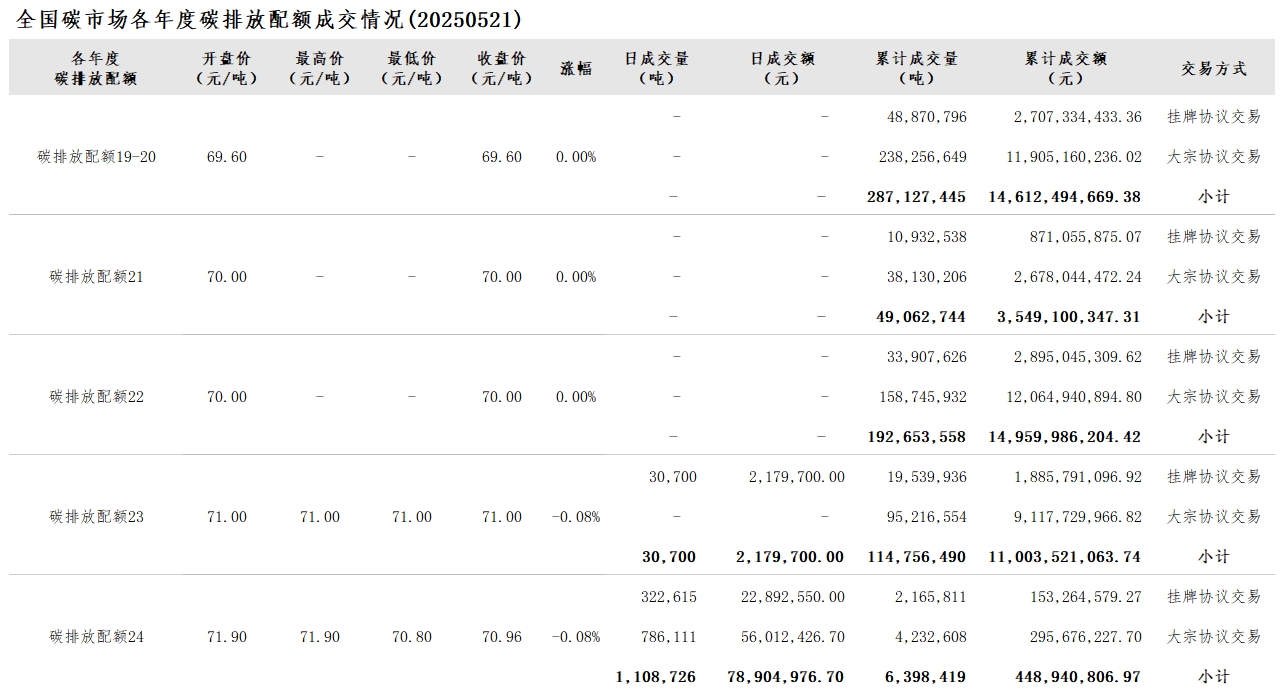Click the 碳排放配额23 row label
Screen dimensions: 1284x696
(x=97, y=517)
